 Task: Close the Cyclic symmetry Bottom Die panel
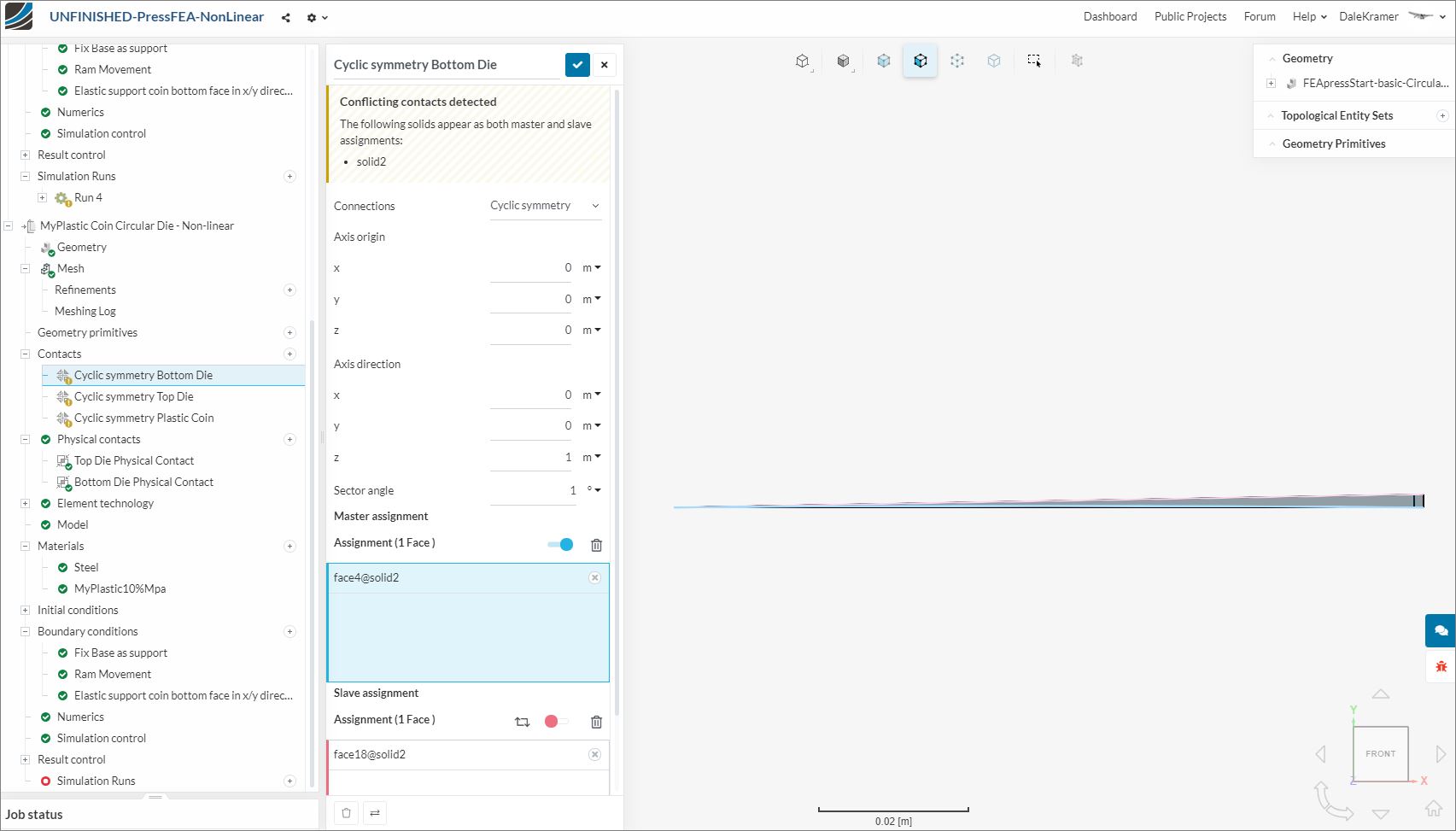pyautogui.click(x=605, y=65)
